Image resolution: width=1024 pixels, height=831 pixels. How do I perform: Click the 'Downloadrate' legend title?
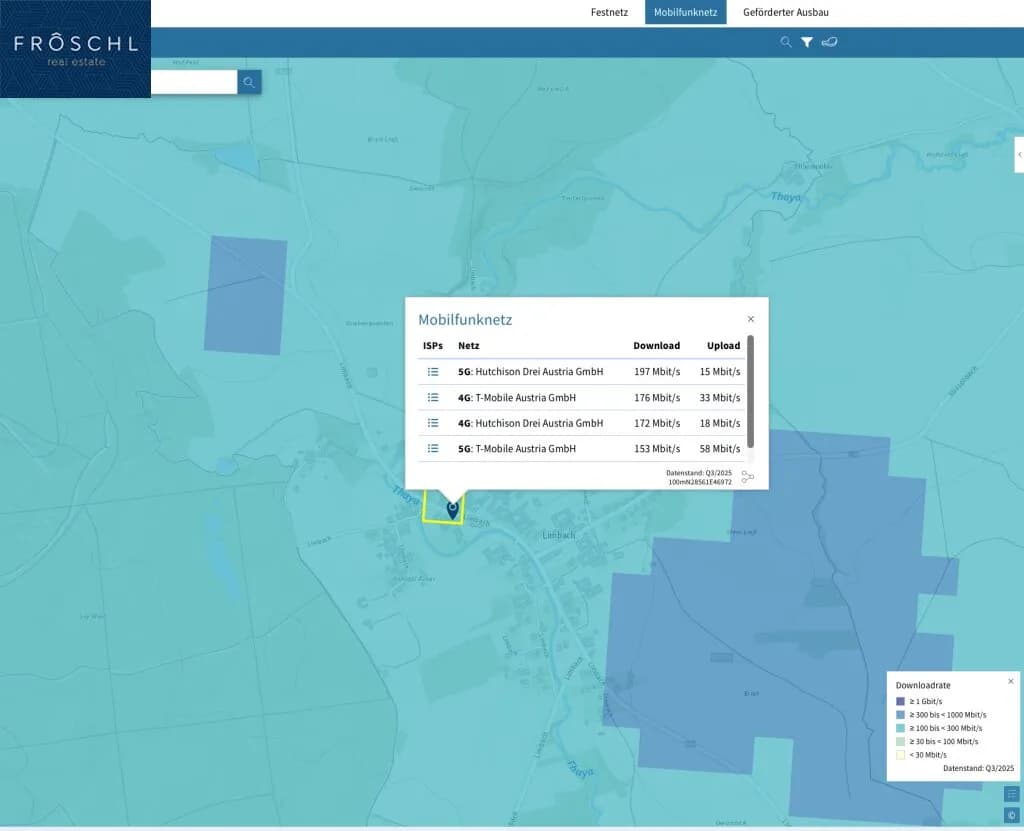coord(923,685)
